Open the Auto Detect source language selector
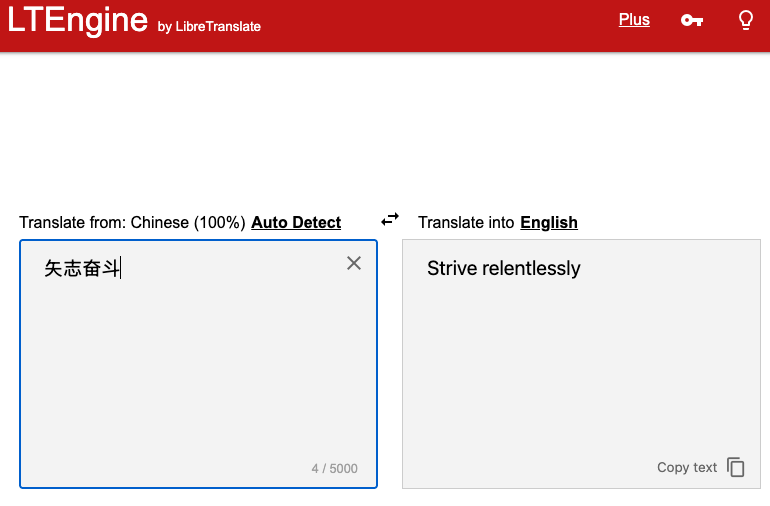The height and width of the screenshot is (506, 770). click(x=296, y=222)
